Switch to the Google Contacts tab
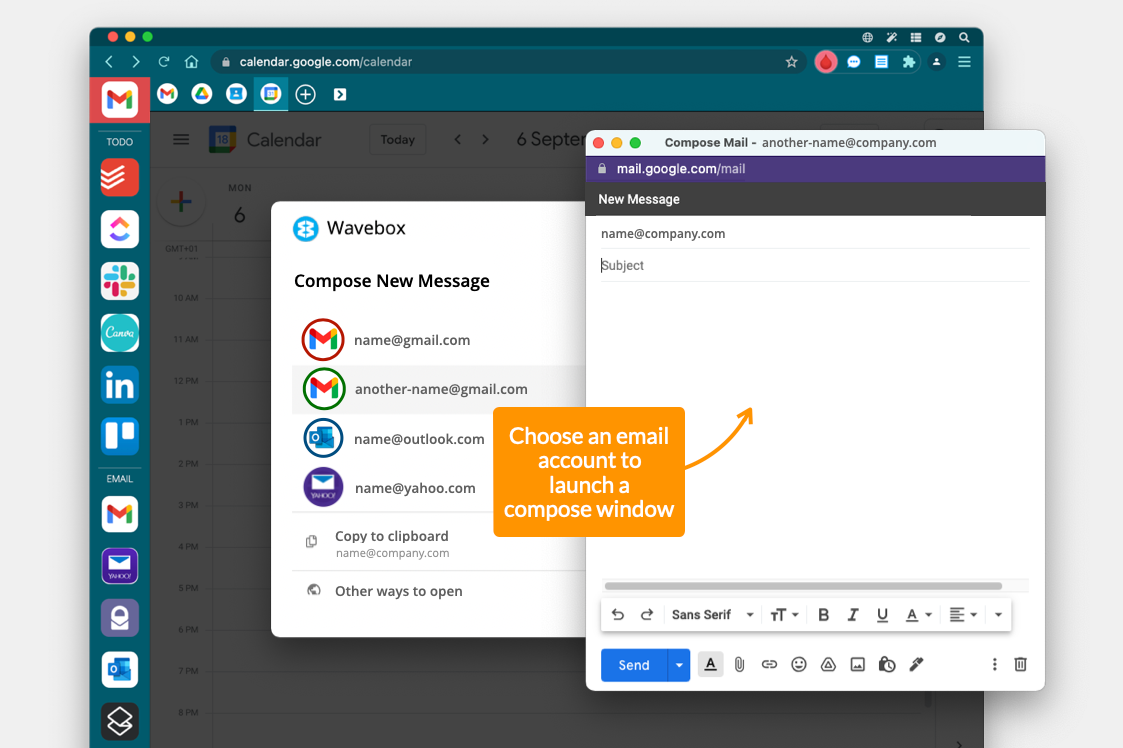 (x=236, y=94)
